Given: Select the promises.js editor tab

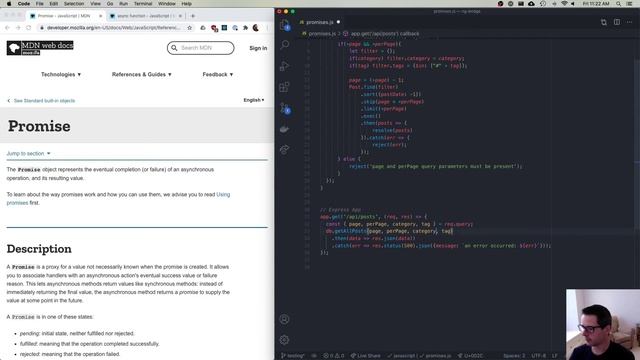Looking at the screenshot, I should (x=320, y=22).
